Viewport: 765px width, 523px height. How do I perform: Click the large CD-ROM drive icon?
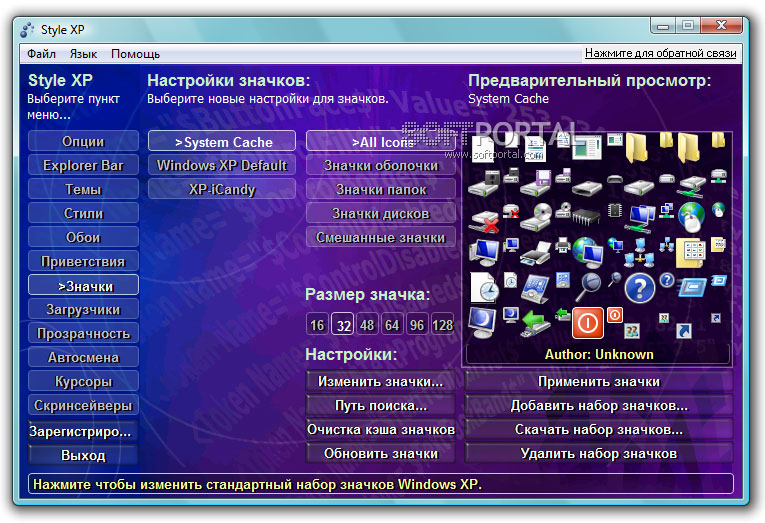pyautogui.click(x=536, y=218)
